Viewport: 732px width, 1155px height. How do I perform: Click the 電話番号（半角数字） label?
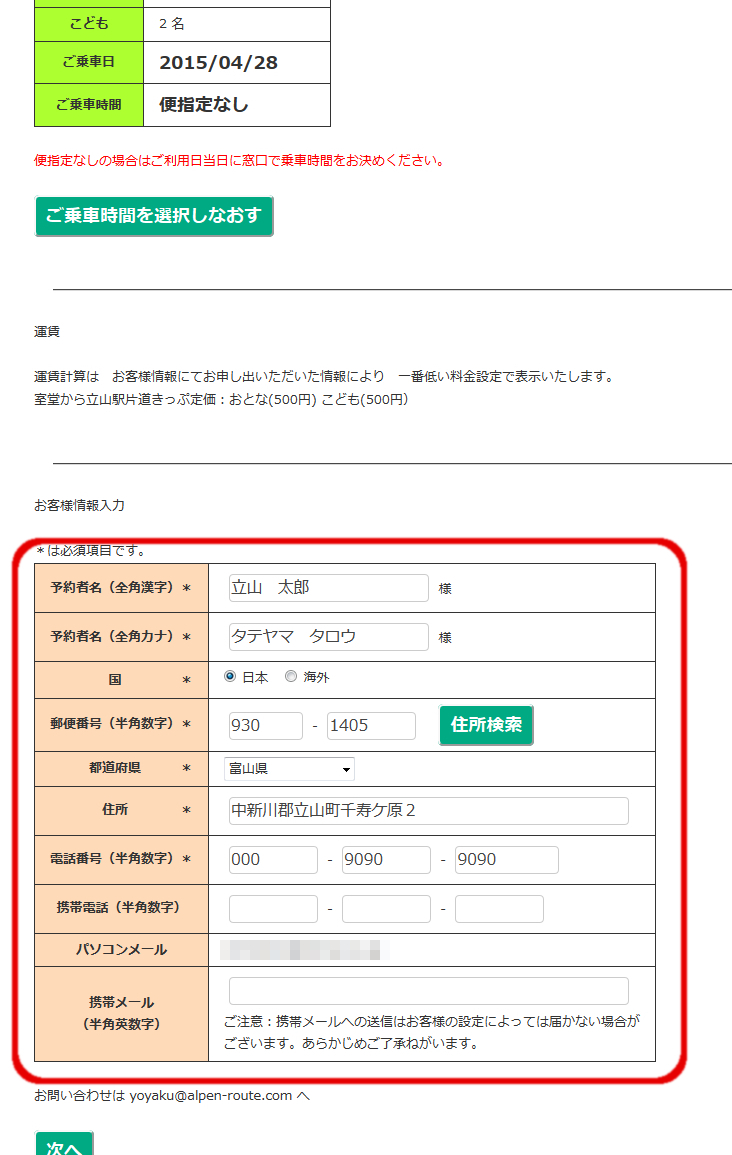pos(121,859)
